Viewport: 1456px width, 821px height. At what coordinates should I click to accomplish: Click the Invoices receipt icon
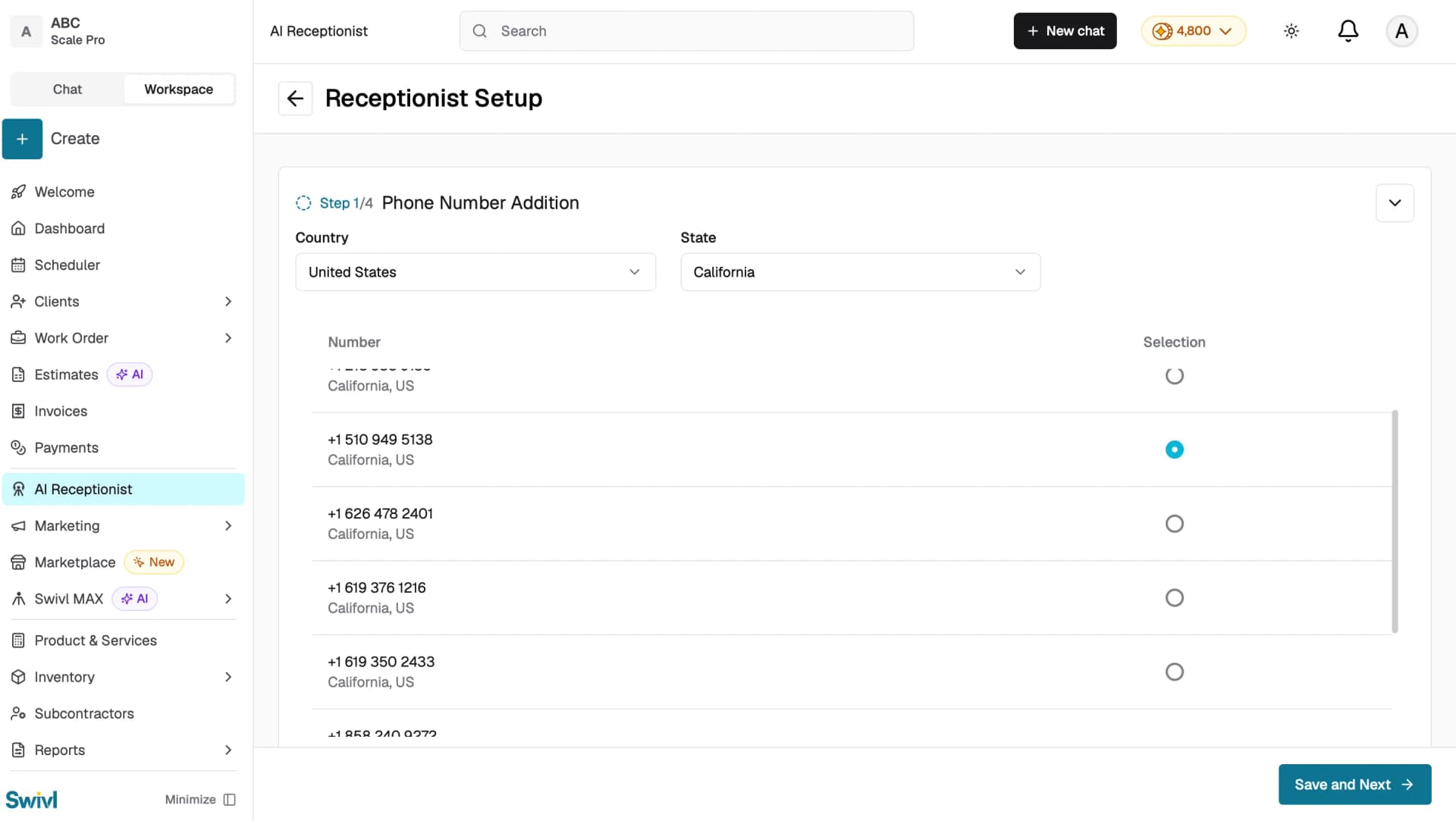[x=18, y=411]
